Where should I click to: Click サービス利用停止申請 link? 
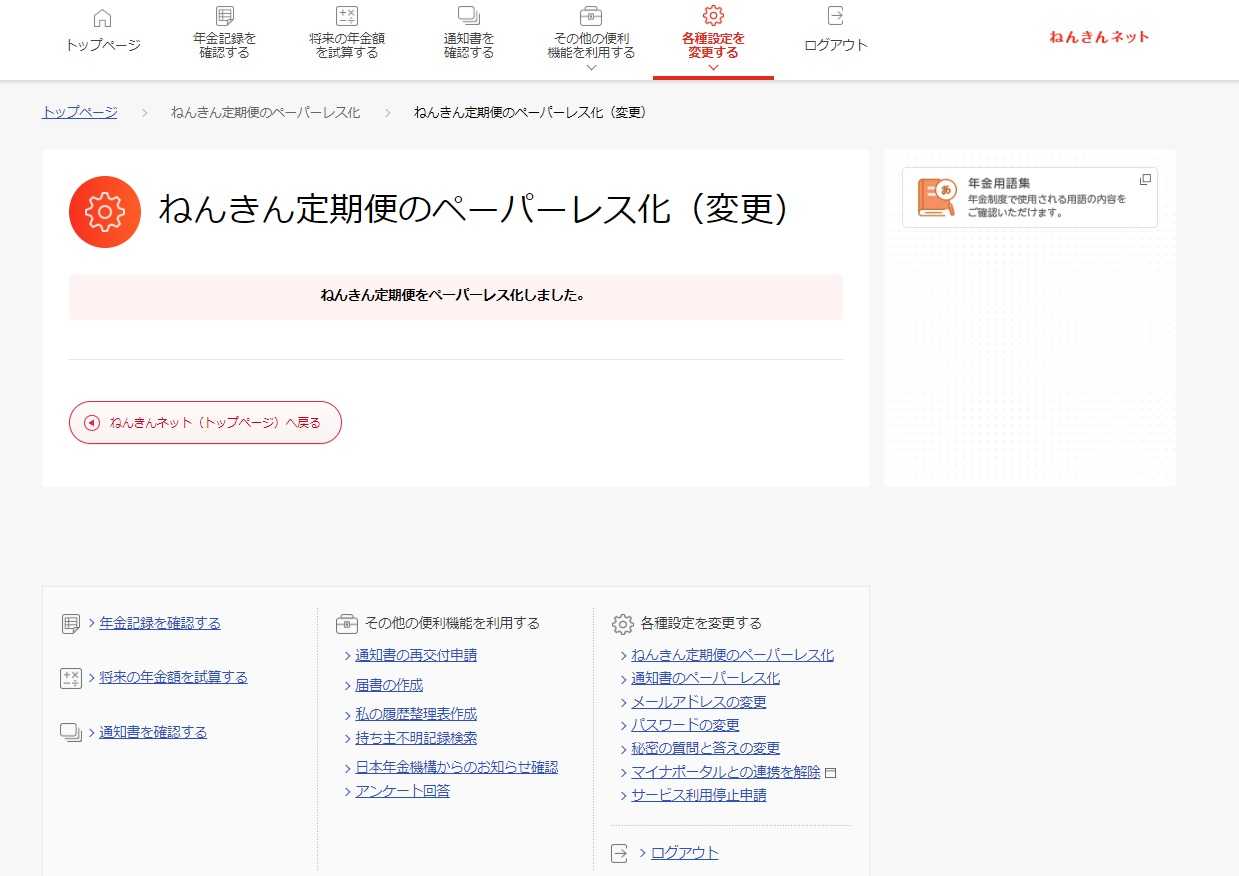pos(698,795)
